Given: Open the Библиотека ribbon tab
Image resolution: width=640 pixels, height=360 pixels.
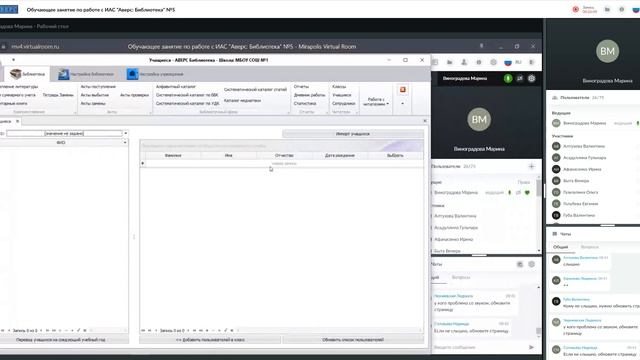Looking at the screenshot, I should (28, 74).
